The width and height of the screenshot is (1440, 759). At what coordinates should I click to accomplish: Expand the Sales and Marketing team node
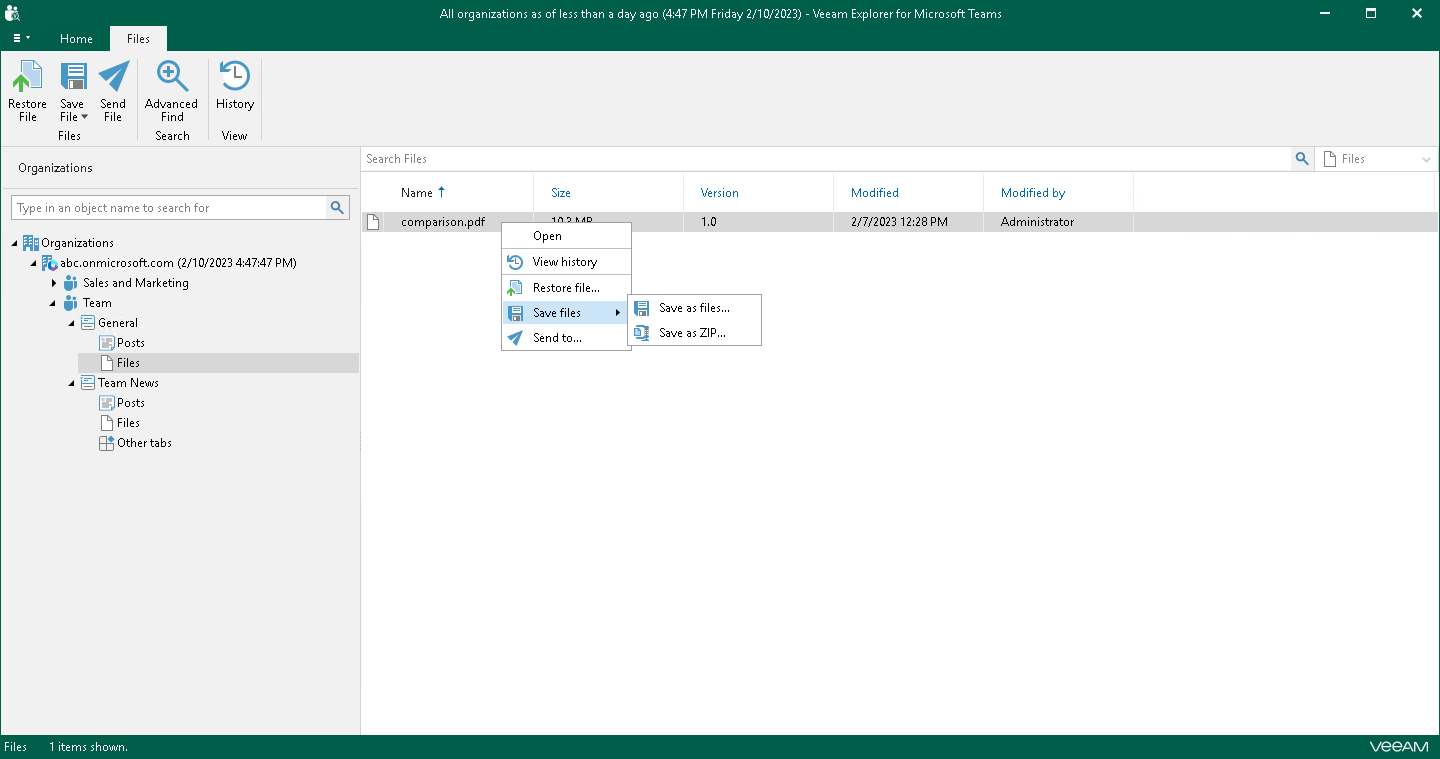[54, 283]
